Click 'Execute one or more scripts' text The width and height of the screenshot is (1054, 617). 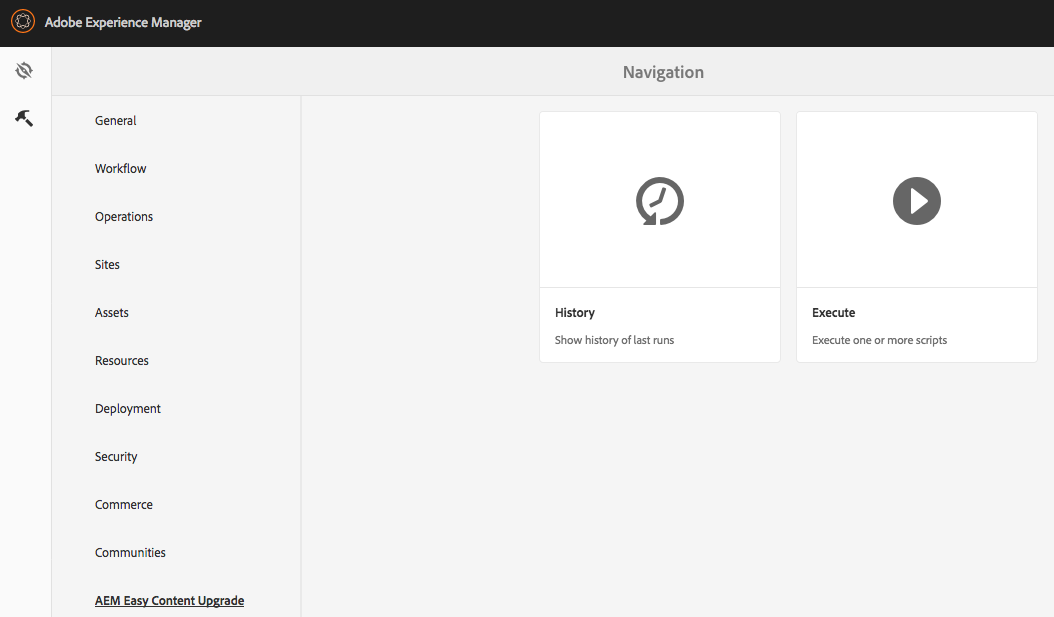point(879,340)
